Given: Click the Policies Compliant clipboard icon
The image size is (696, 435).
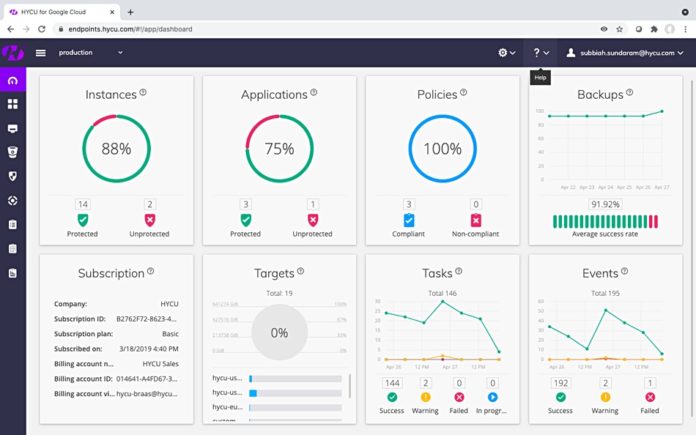Looking at the screenshot, I should [x=409, y=220].
